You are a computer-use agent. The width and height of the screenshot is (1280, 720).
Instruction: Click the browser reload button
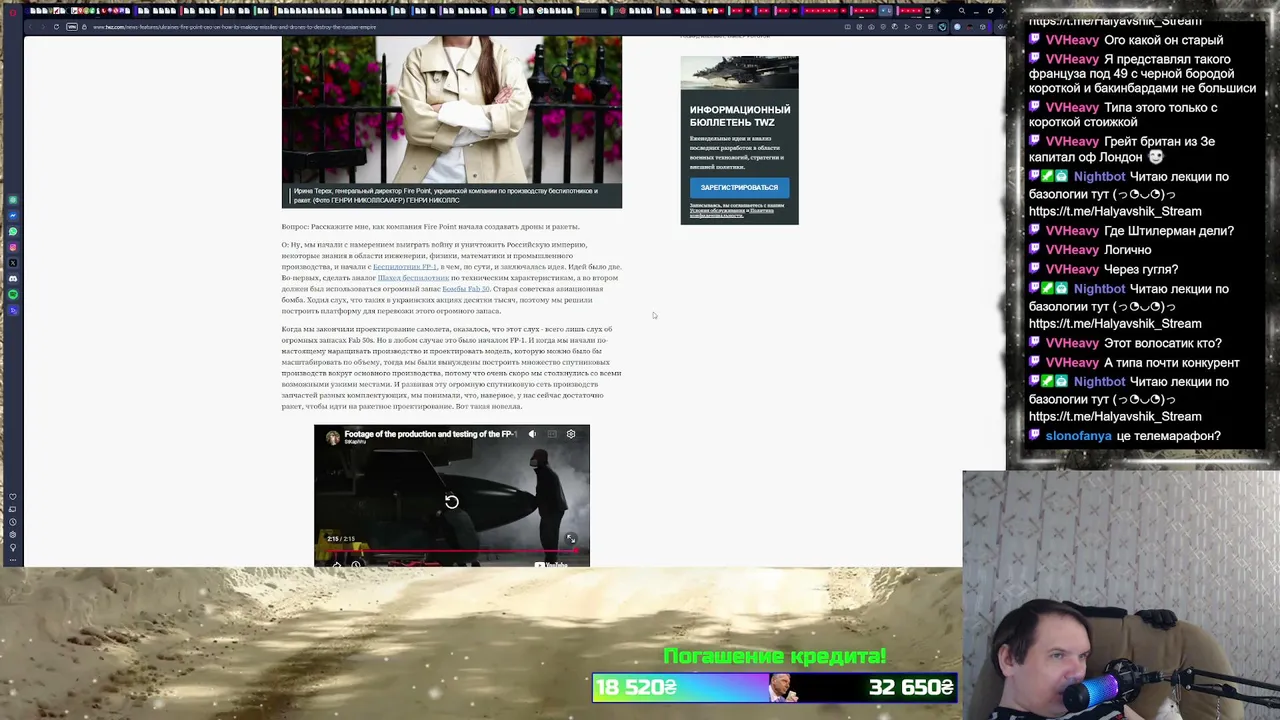[56, 27]
